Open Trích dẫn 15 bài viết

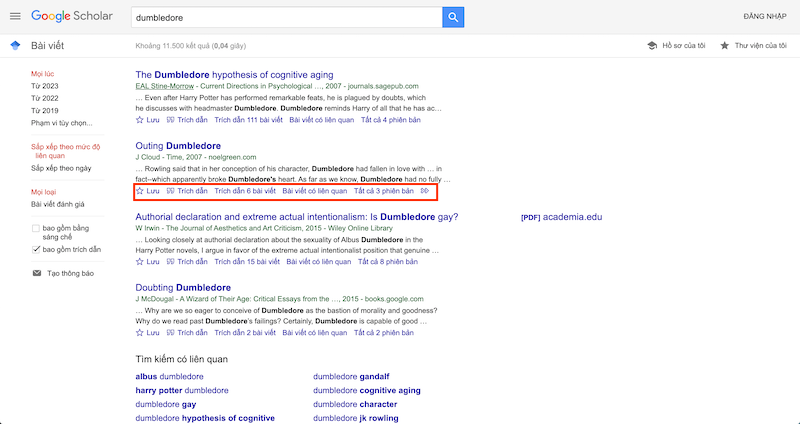click(247, 262)
